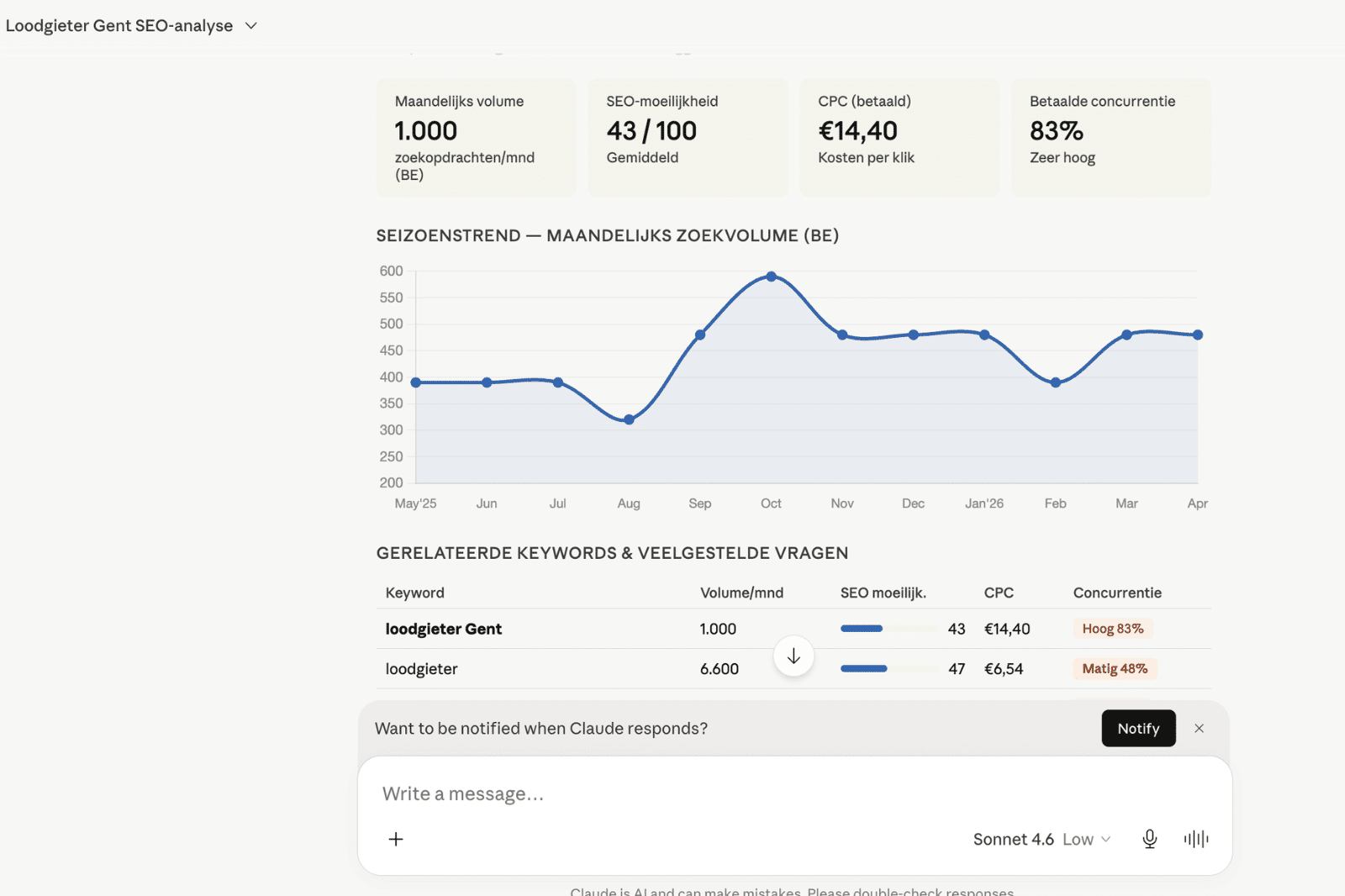Image resolution: width=1345 pixels, height=896 pixels.
Task: Click the Concurrentie column header
Action: [1117, 593]
